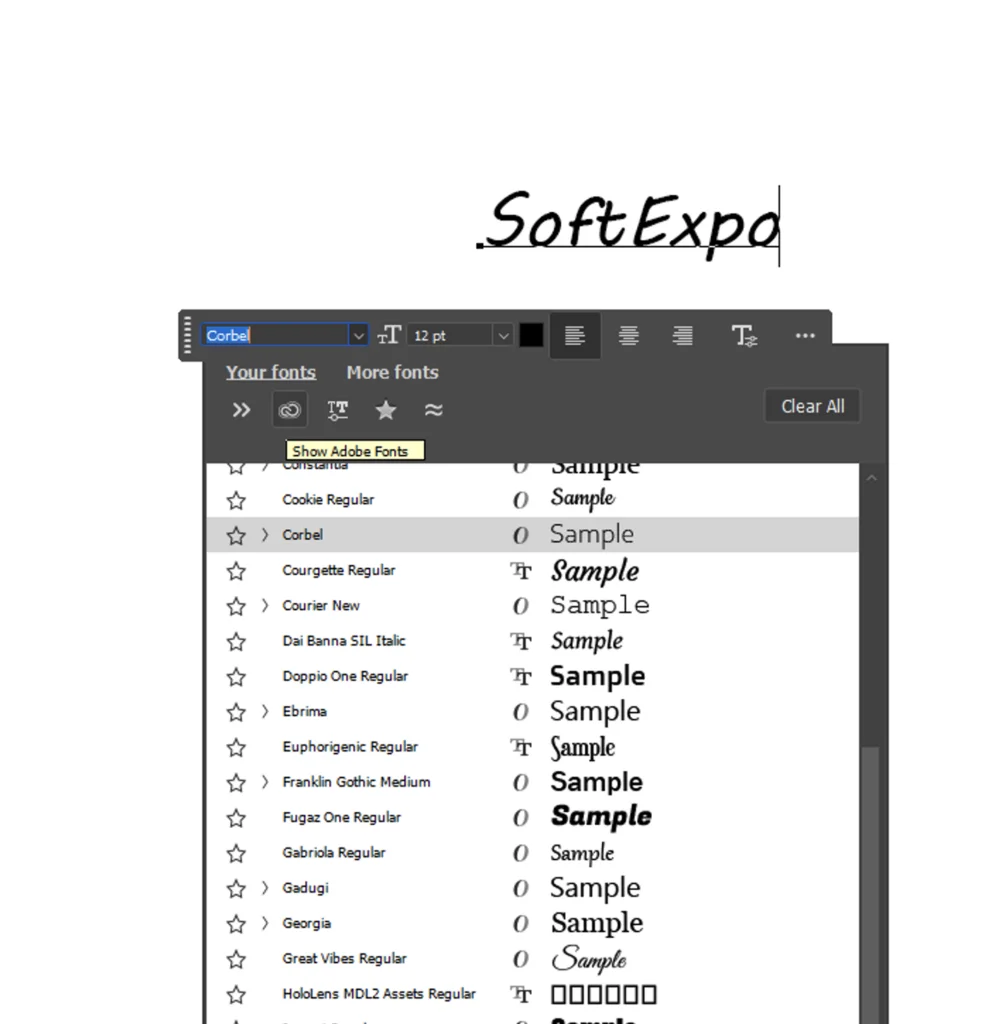Expand the font filter options double-arrow icon

240,409
